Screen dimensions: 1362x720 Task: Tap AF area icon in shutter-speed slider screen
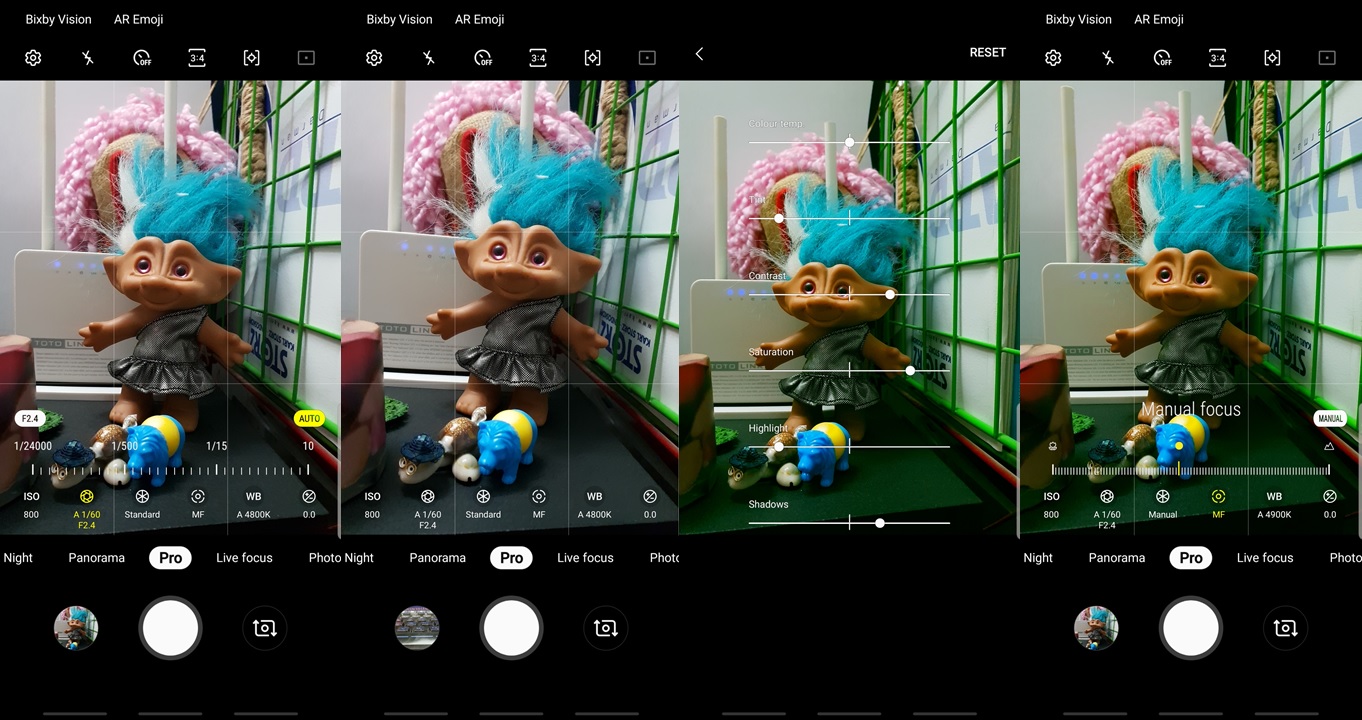tap(307, 58)
